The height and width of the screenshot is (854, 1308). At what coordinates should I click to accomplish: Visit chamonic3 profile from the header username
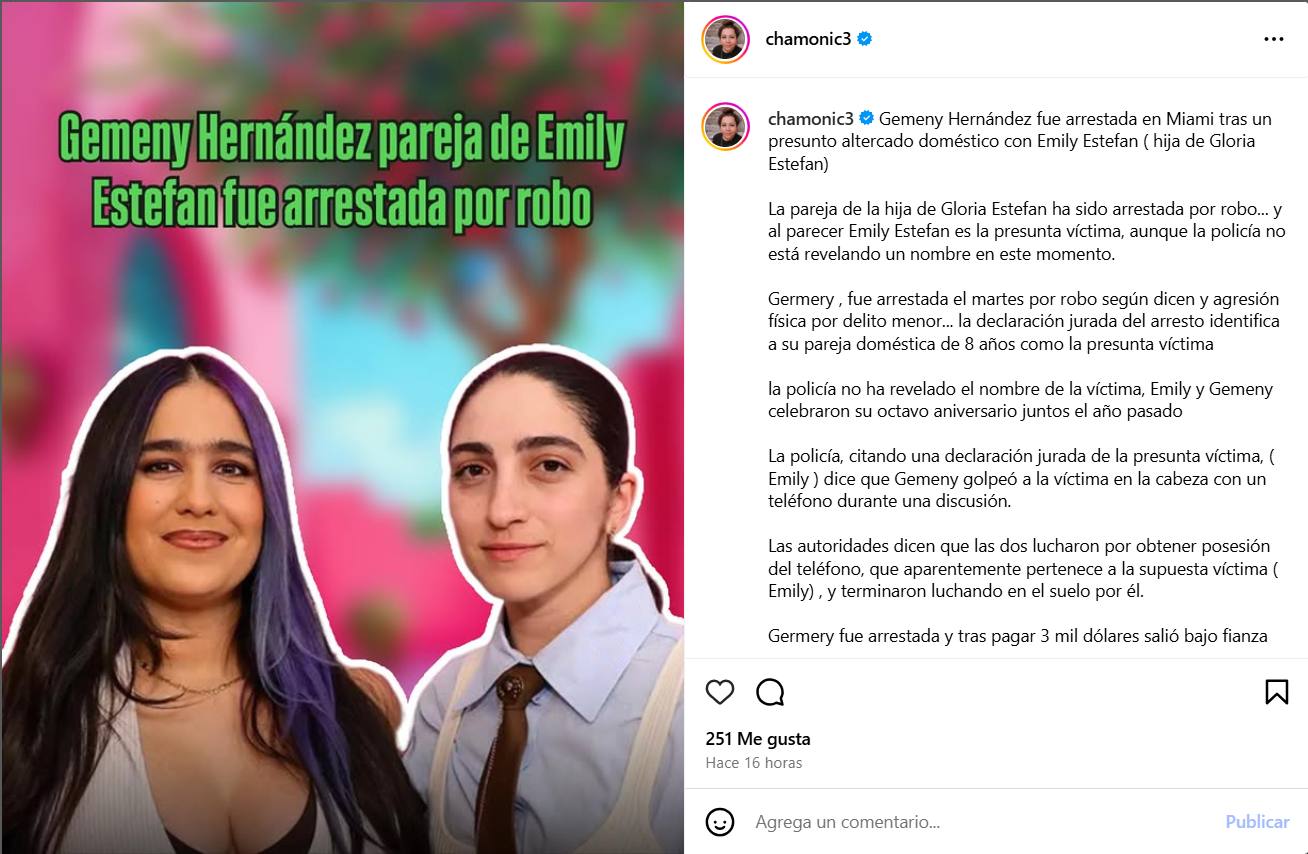point(809,39)
